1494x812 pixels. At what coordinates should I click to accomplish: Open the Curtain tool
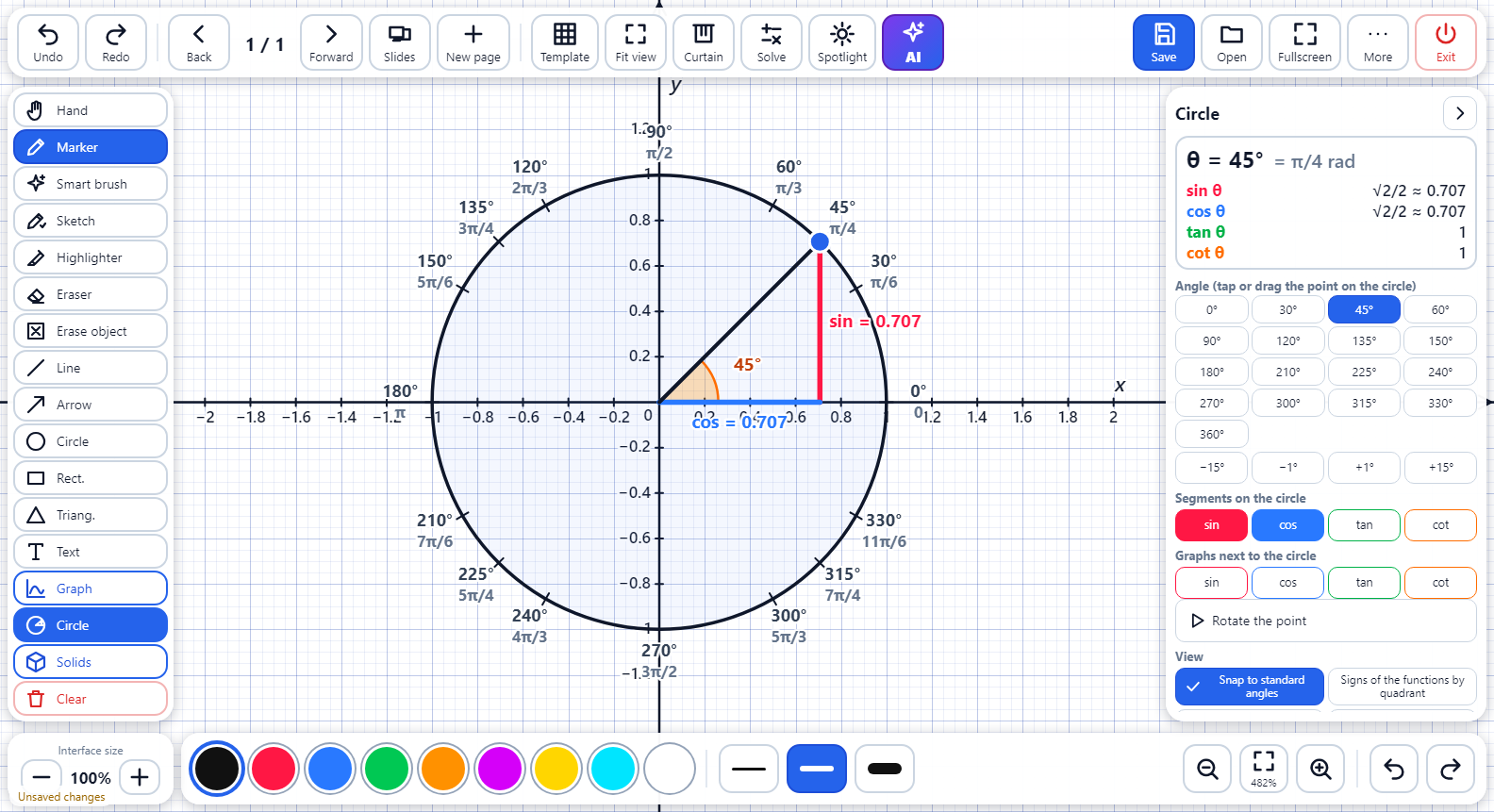[704, 42]
